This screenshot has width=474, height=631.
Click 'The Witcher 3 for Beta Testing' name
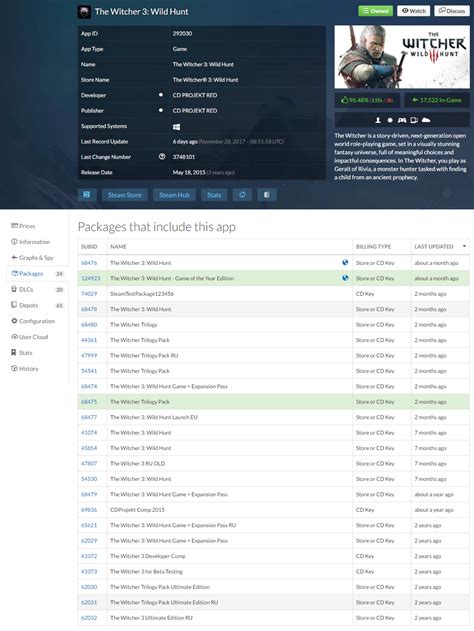tap(146, 571)
